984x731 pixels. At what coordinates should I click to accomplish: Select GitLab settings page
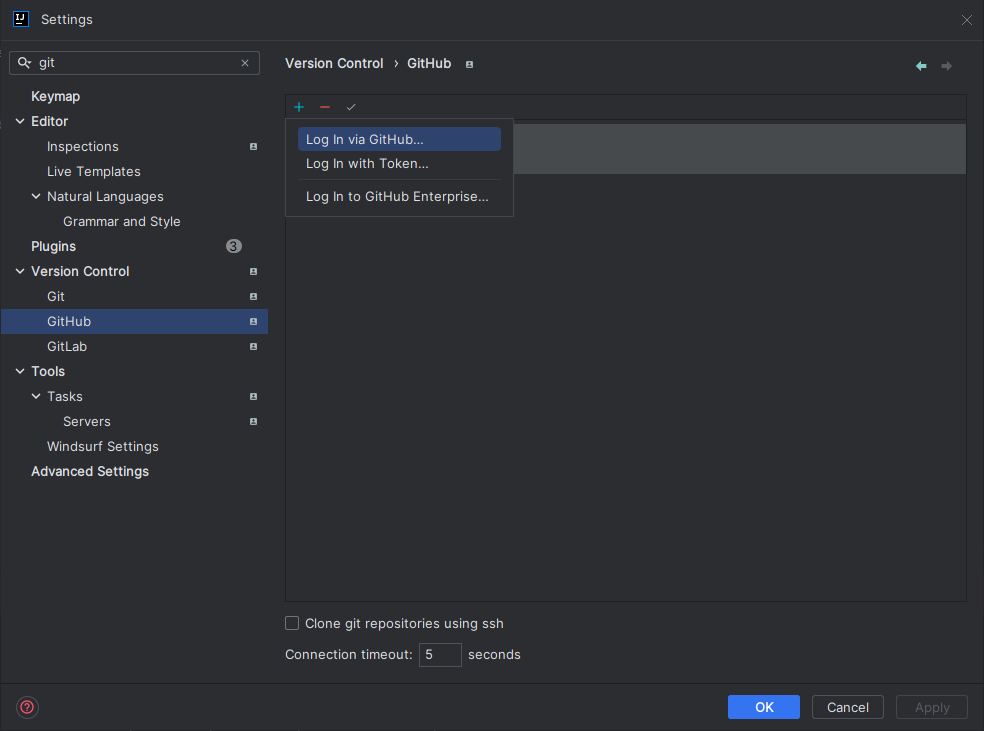click(x=67, y=346)
